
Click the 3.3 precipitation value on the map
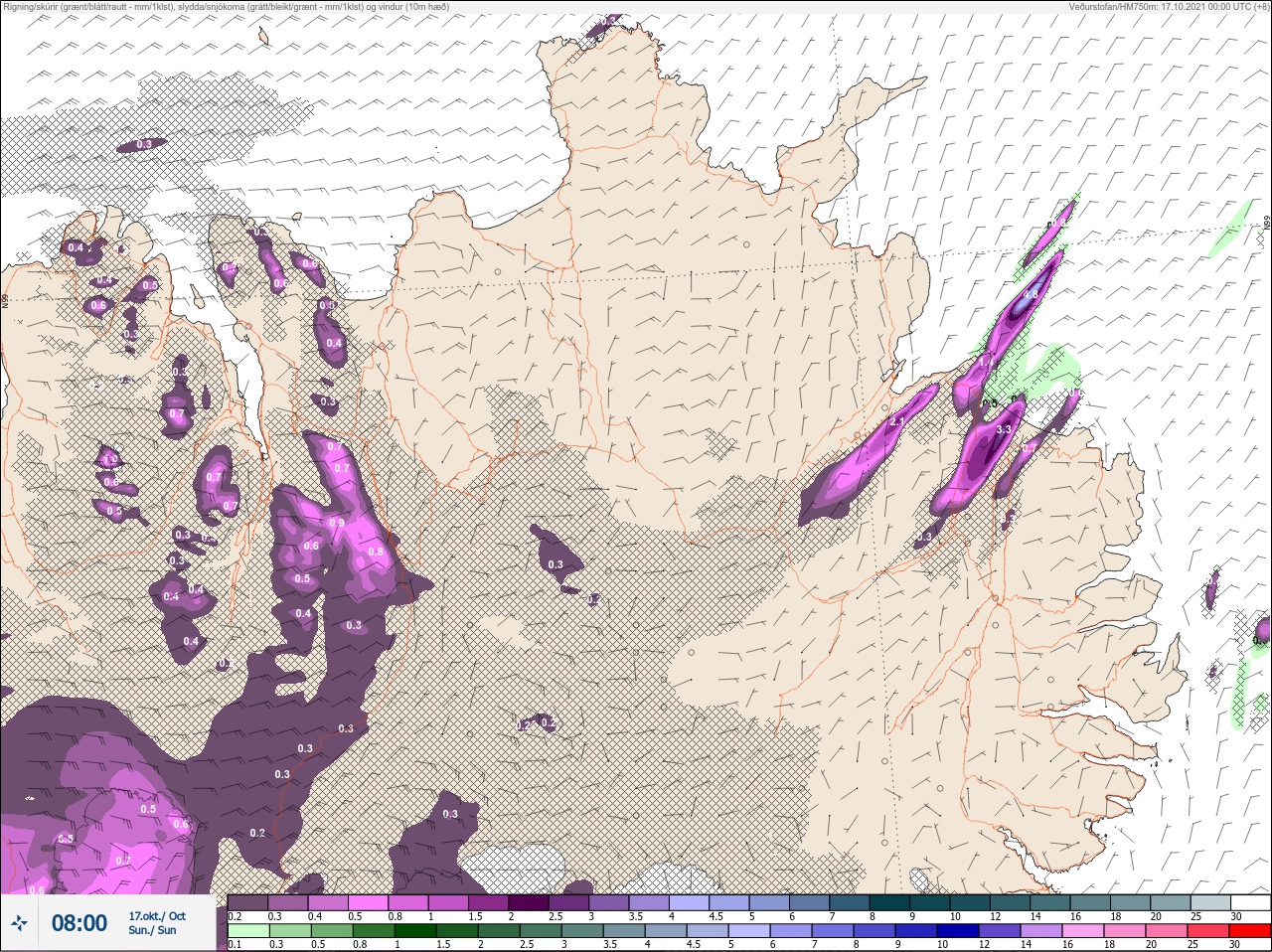(x=1004, y=429)
